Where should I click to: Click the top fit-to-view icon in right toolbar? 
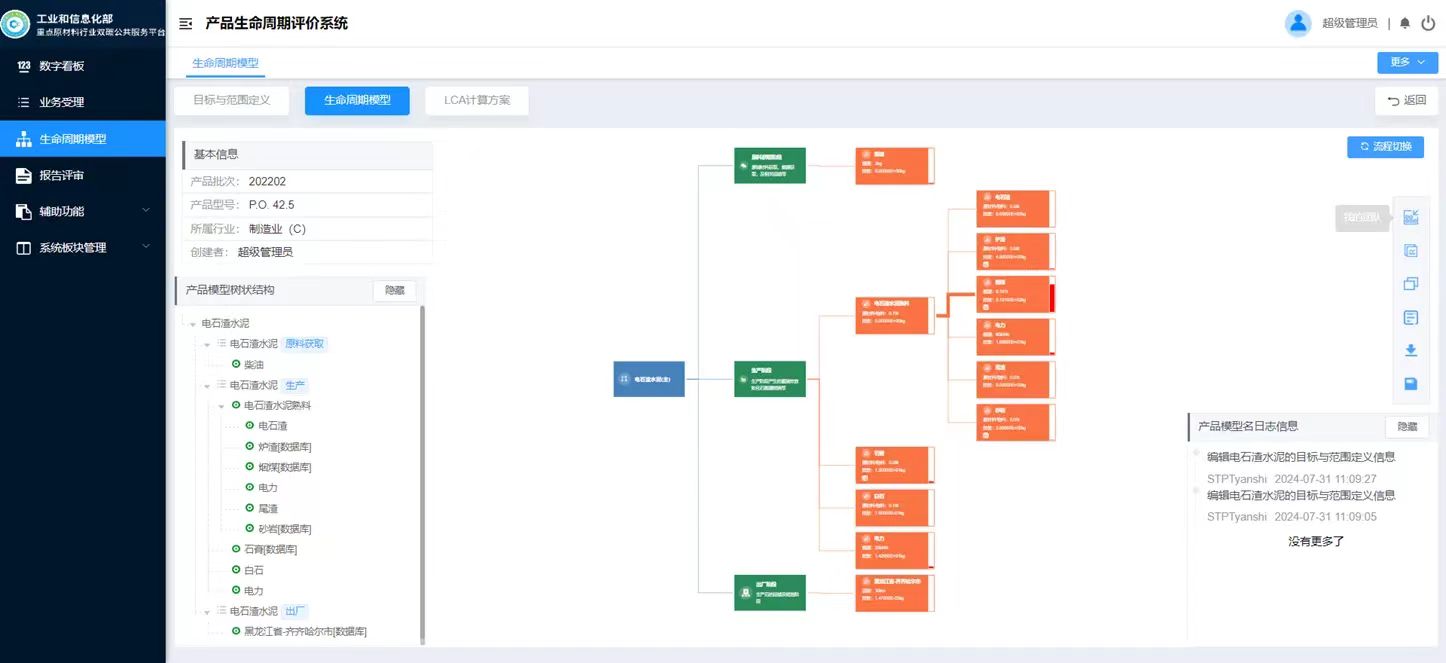coord(1411,217)
